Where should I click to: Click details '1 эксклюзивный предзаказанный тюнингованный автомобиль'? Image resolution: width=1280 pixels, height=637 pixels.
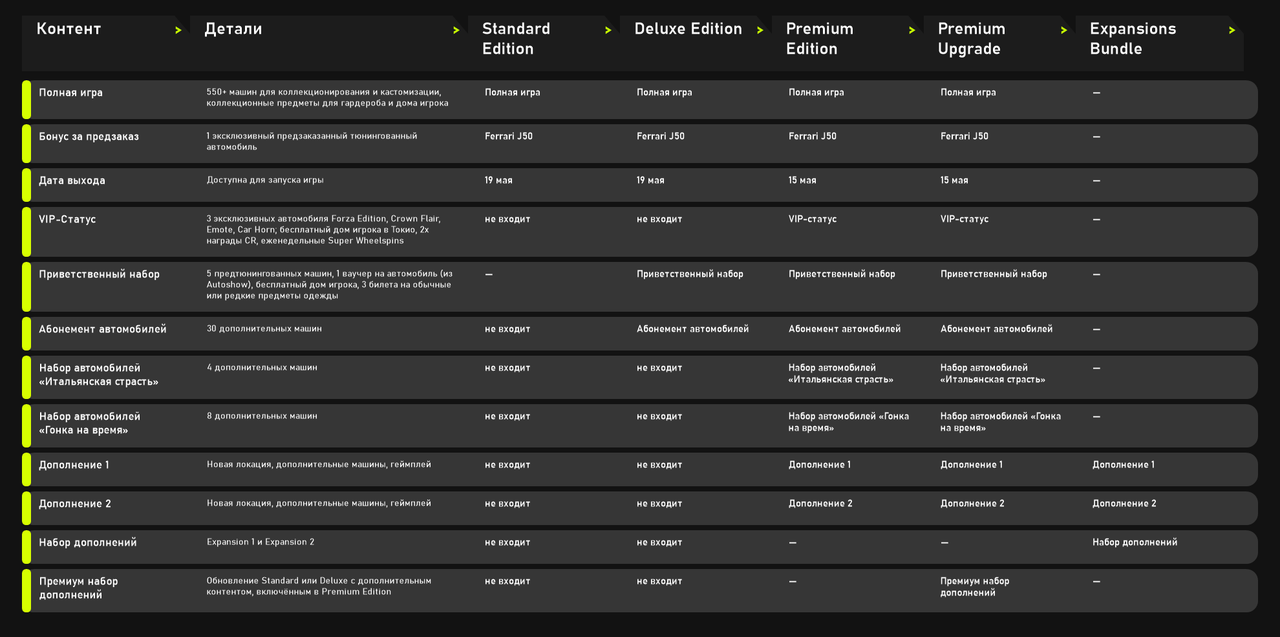coord(312,141)
